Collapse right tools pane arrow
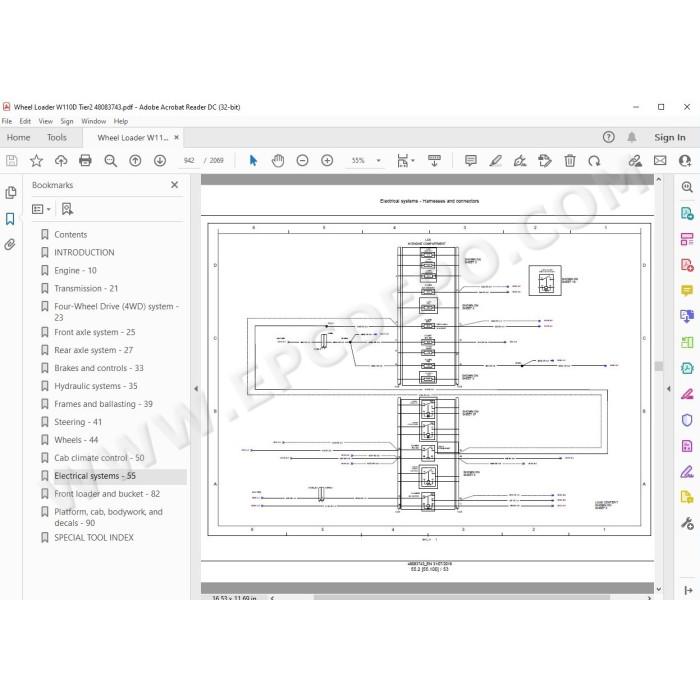 (x=668, y=389)
